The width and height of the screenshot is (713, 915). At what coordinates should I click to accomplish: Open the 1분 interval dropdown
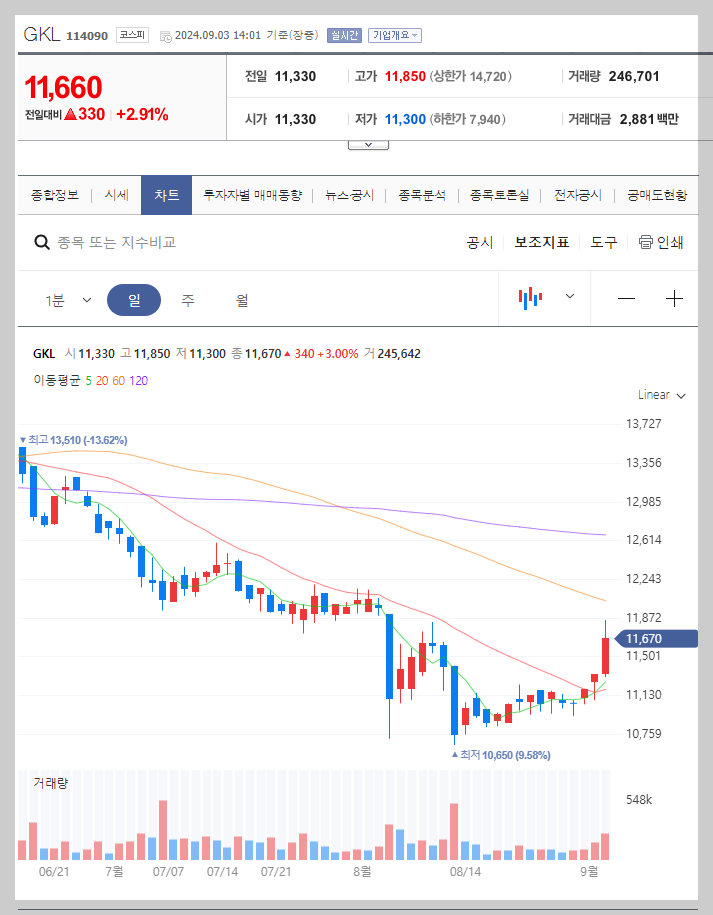pos(65,299)
